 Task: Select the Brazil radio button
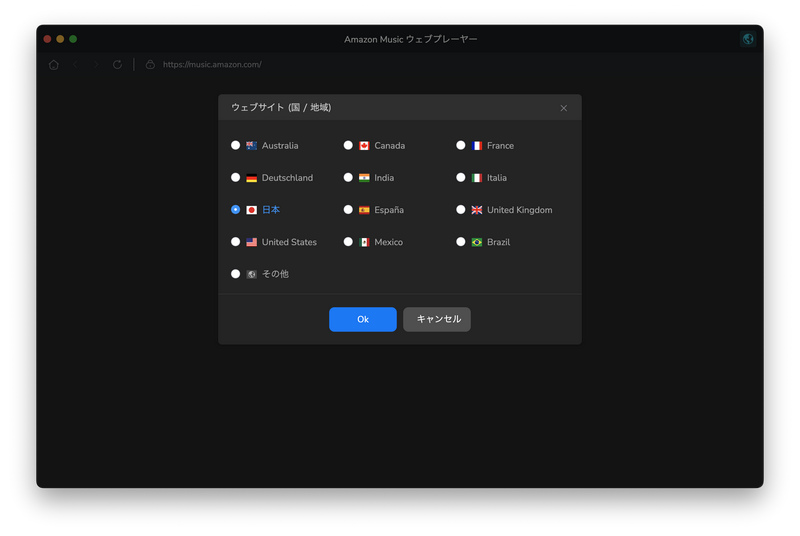[461, 242]
